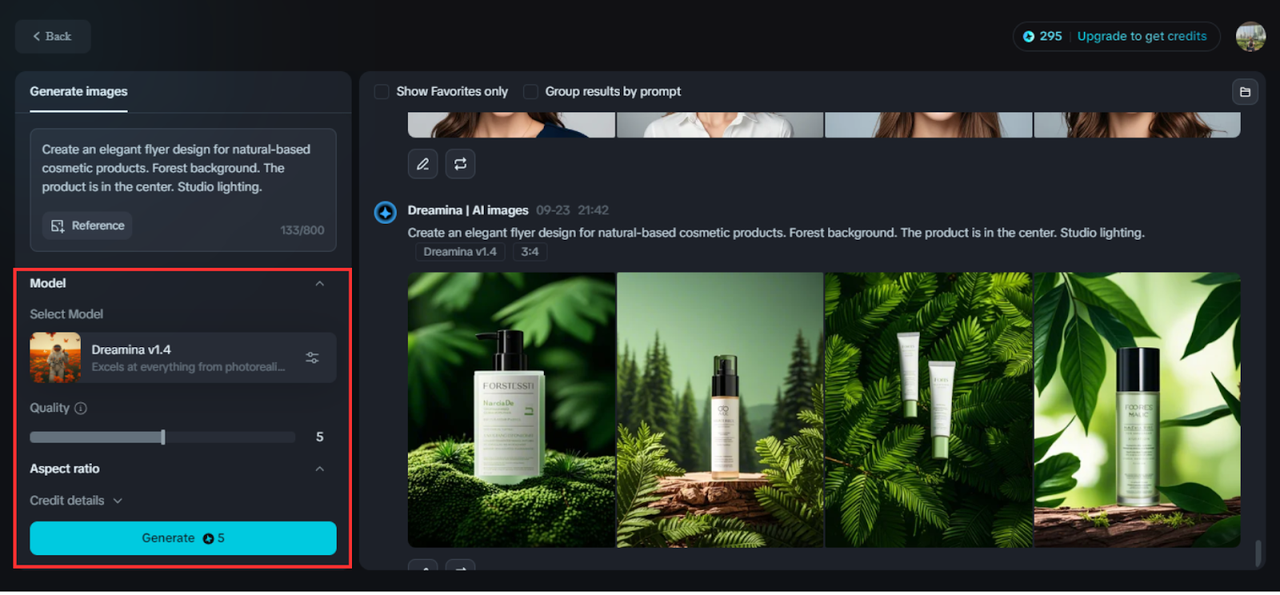Click the Back button

[x=52, y=36]
